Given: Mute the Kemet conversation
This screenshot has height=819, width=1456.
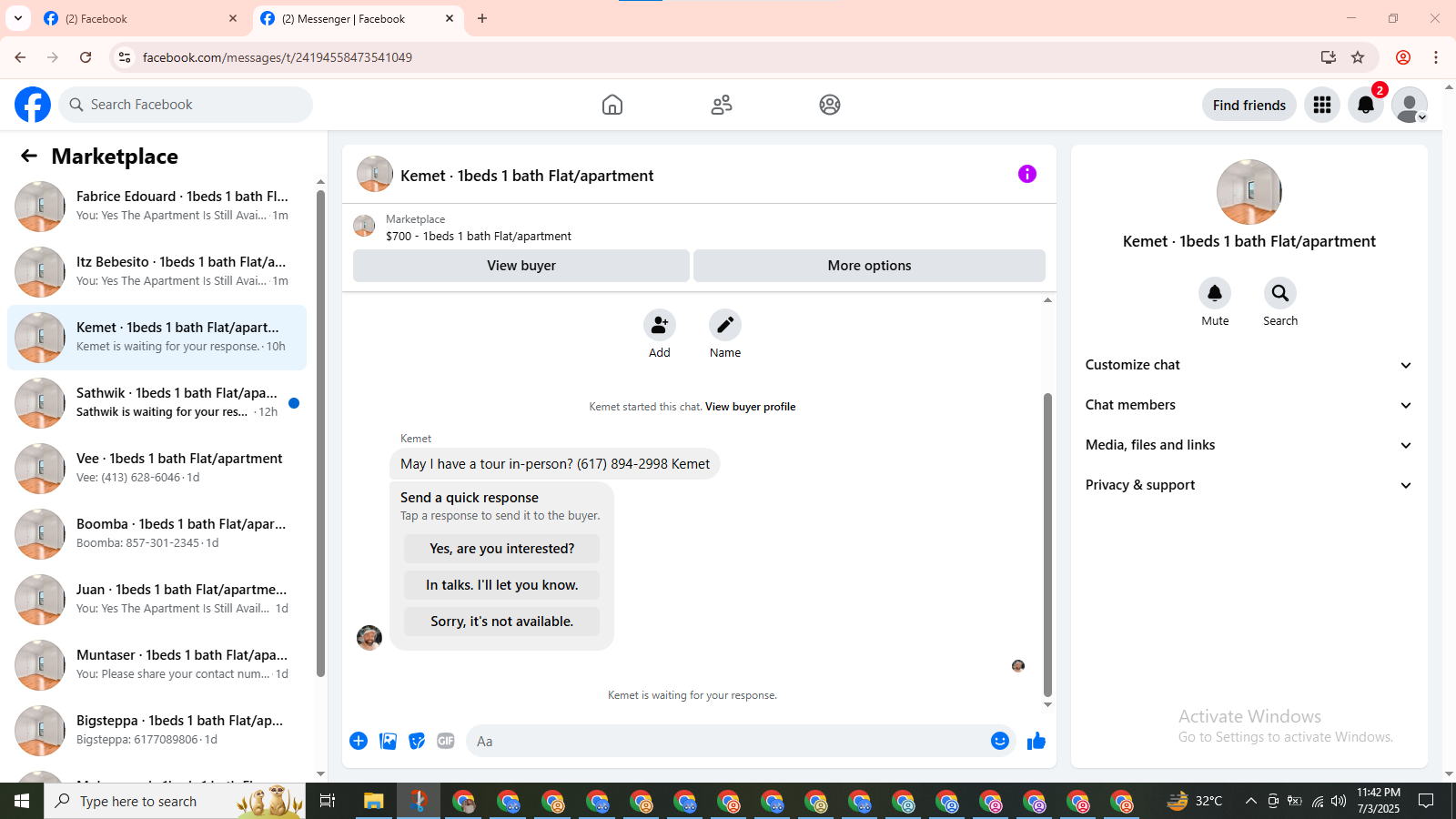Looking at the screenshot, I should tap(1215, 293).
